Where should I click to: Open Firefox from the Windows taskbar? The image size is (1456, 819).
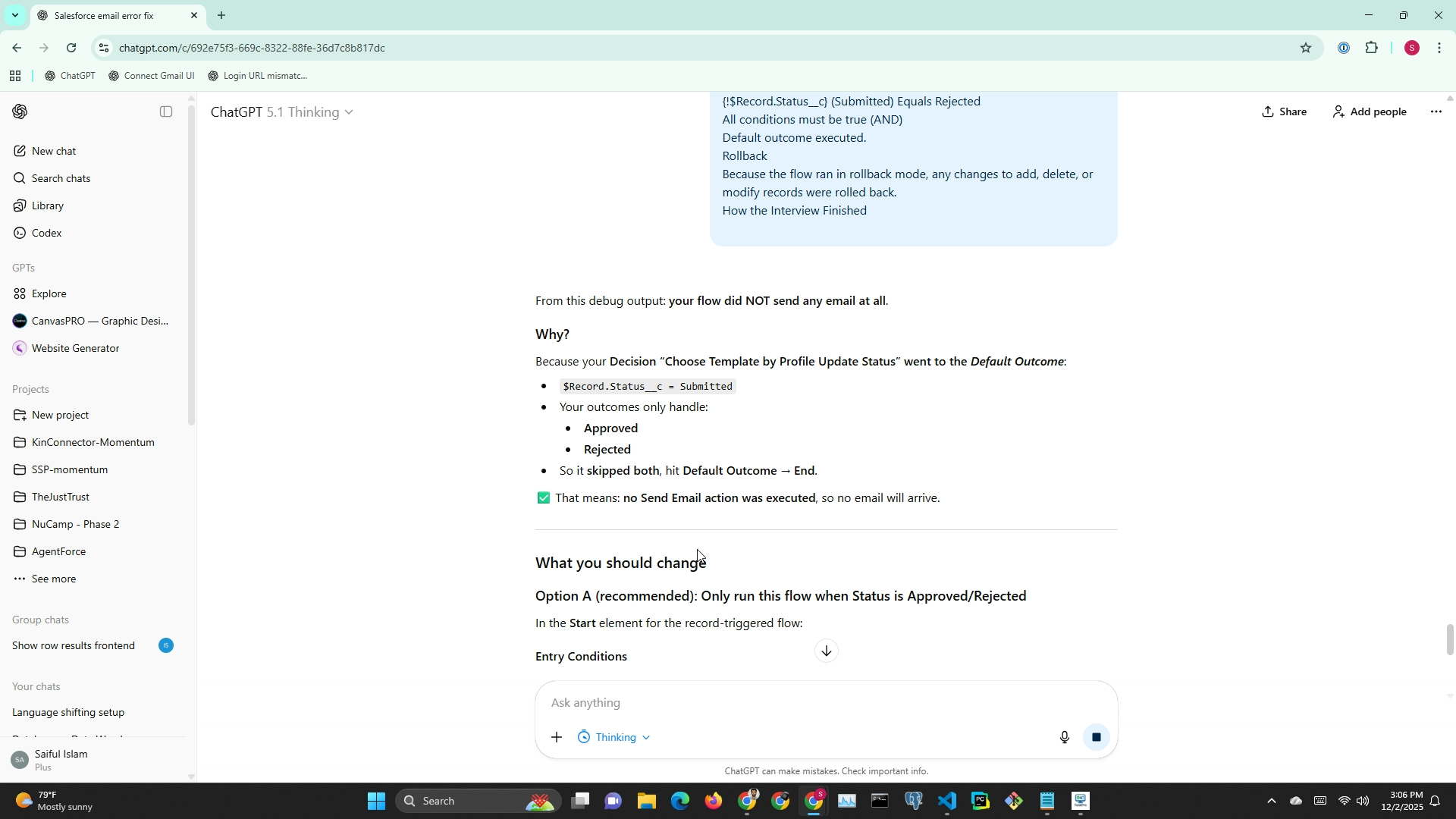click(713, 801)
